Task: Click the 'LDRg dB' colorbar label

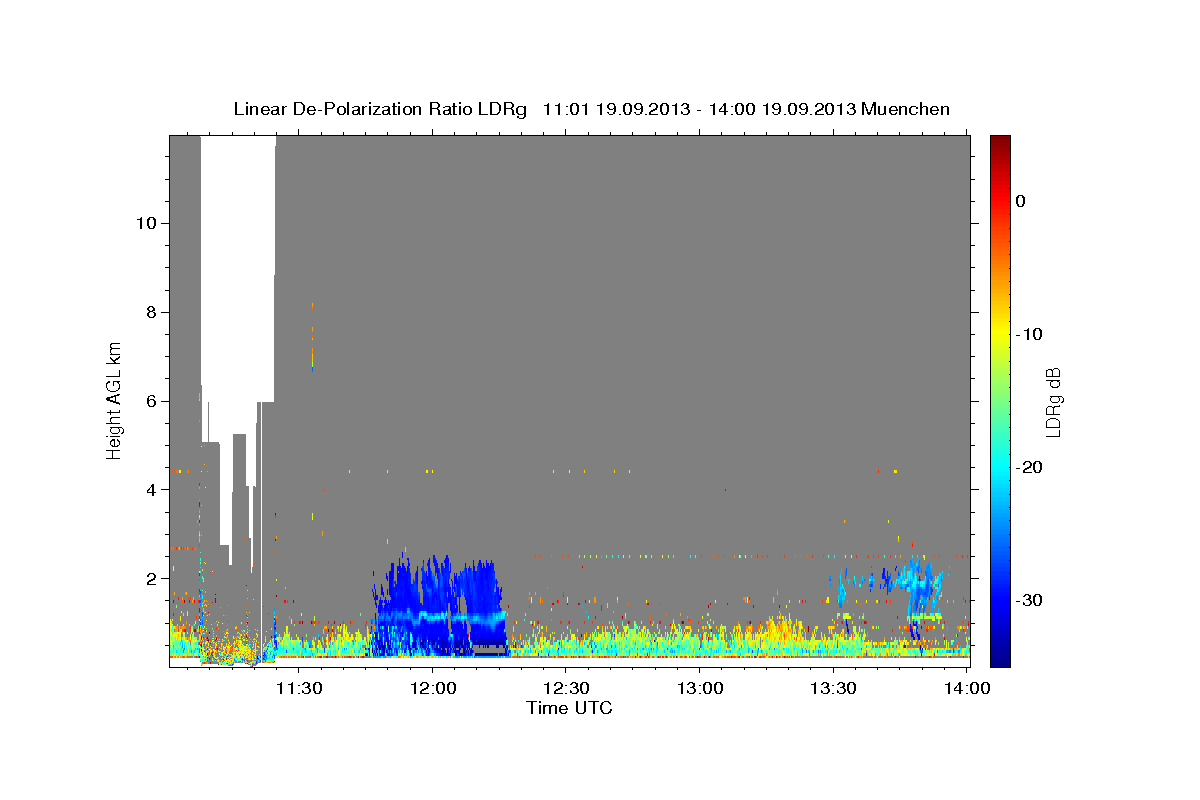Action: click(x=1052, y=401)
